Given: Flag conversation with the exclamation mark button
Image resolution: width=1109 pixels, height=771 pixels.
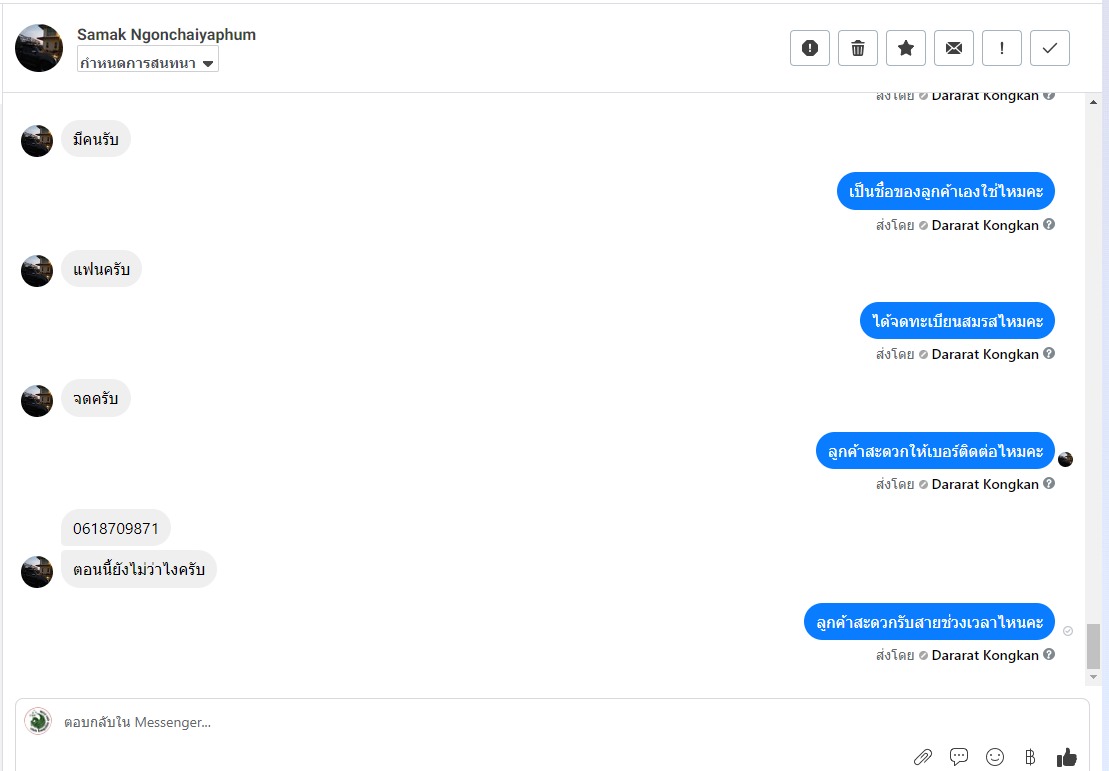Looking at the screenshot, I should [1001, 48].
